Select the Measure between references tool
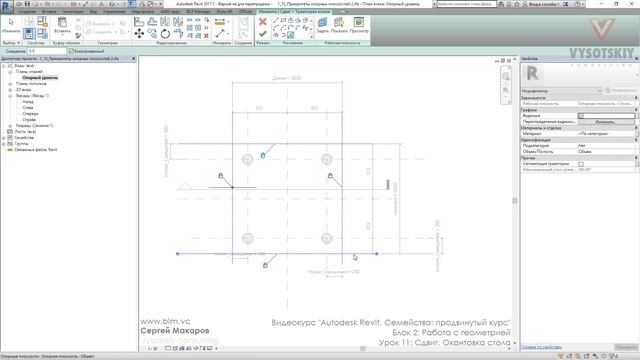This screenshot has height=360, width=640. 220,22
